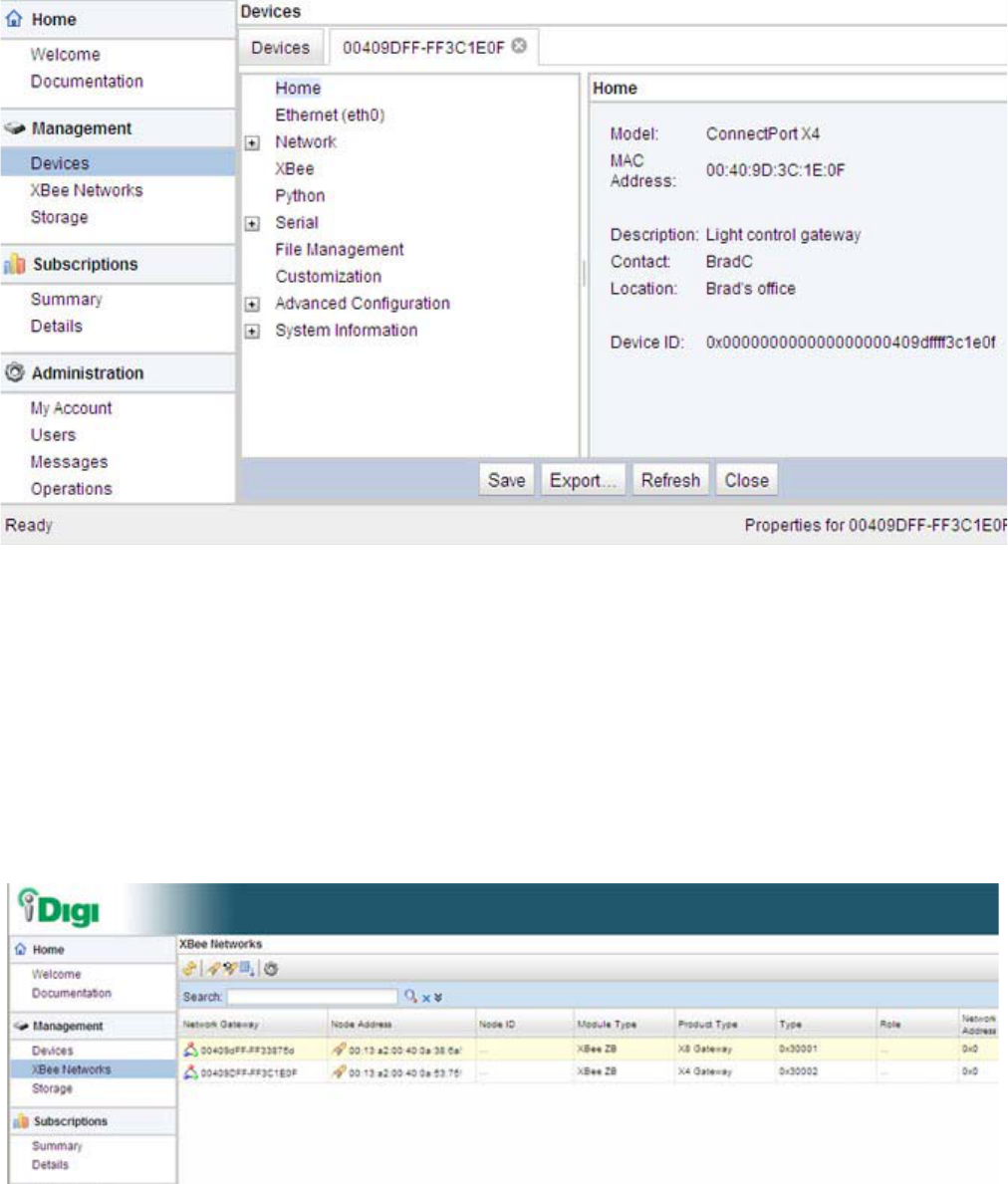The image size is (1008, 1184).
Task: Select Ethernet (eth0) in the tree
Action: (x=330, y=115)
